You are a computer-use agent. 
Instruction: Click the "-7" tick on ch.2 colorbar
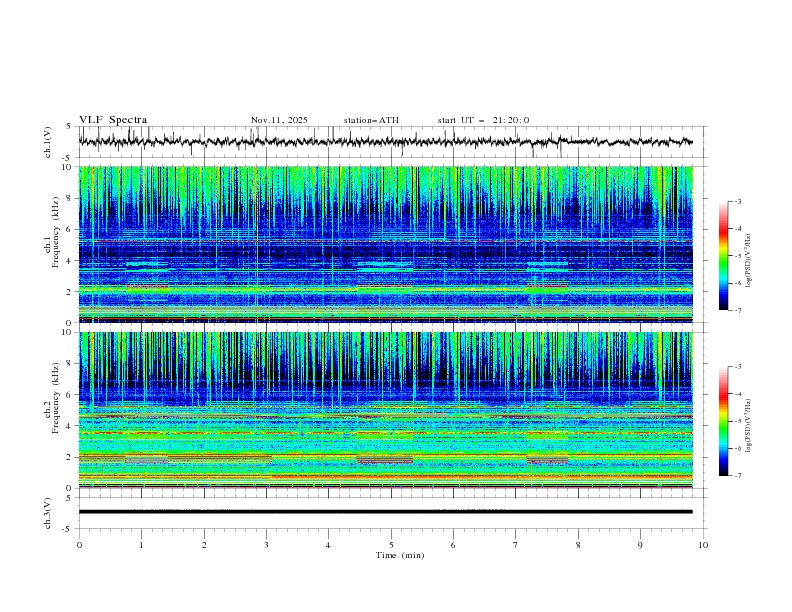737,476
